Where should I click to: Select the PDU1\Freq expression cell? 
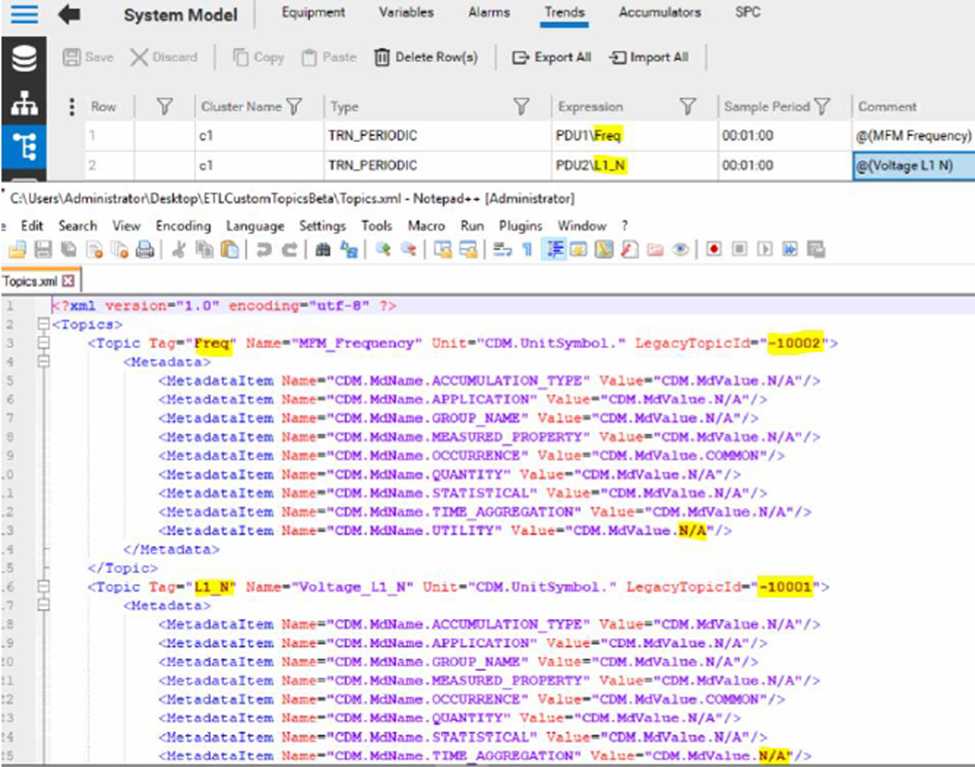click(634, 136)
